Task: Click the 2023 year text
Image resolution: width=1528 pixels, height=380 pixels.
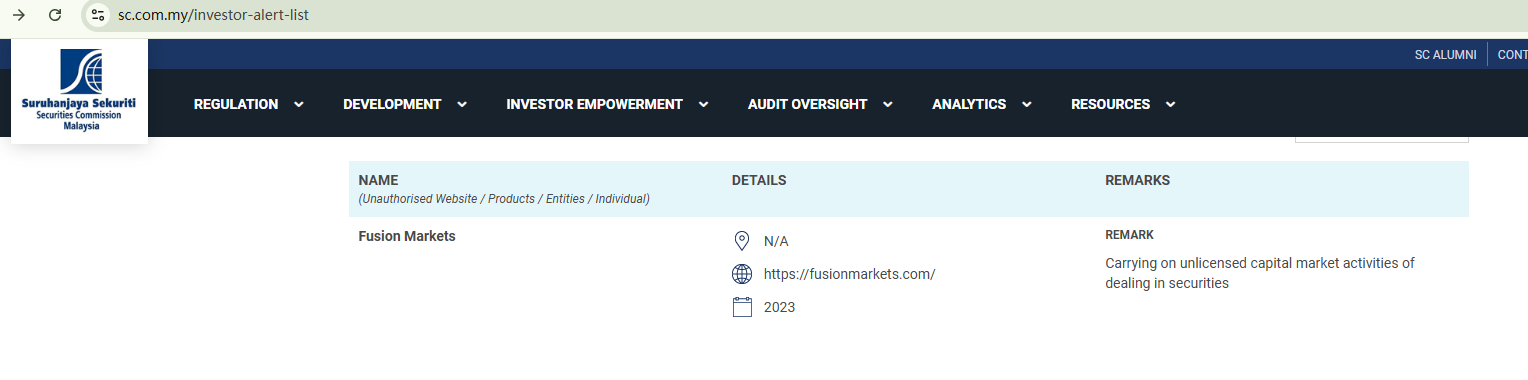Action: (779, 307)
